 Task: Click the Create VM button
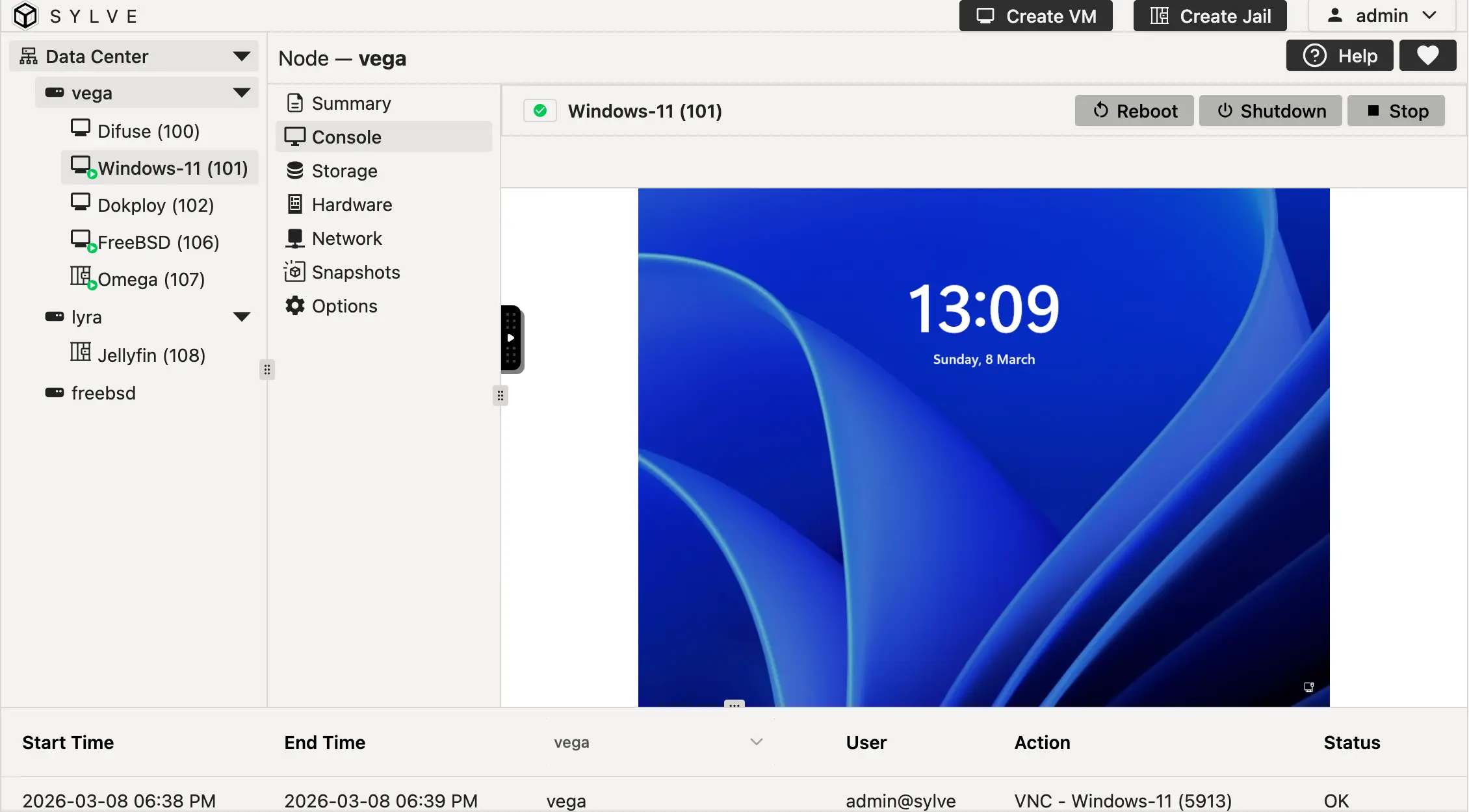[x=1035, y=16]
